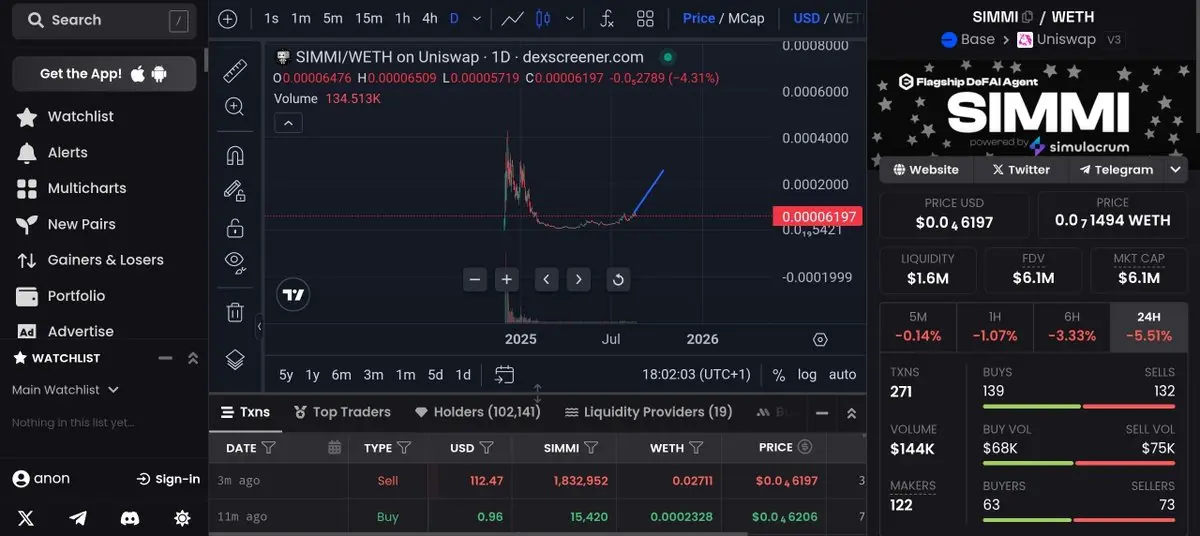
Task: Copy SIMMI token address icon
Action: (x=1027, y=17)
